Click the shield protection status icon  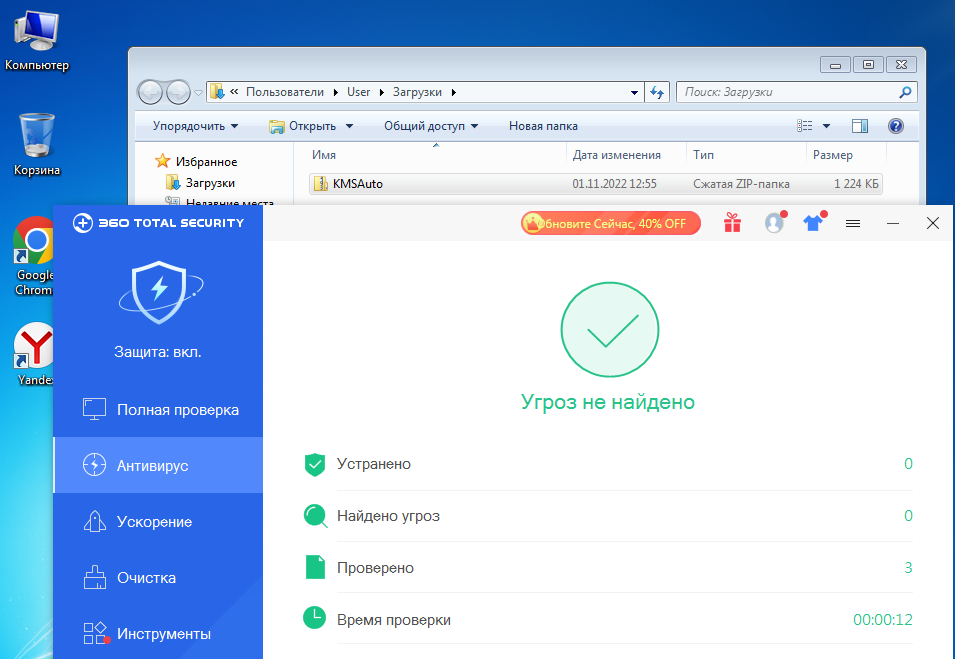160,292
